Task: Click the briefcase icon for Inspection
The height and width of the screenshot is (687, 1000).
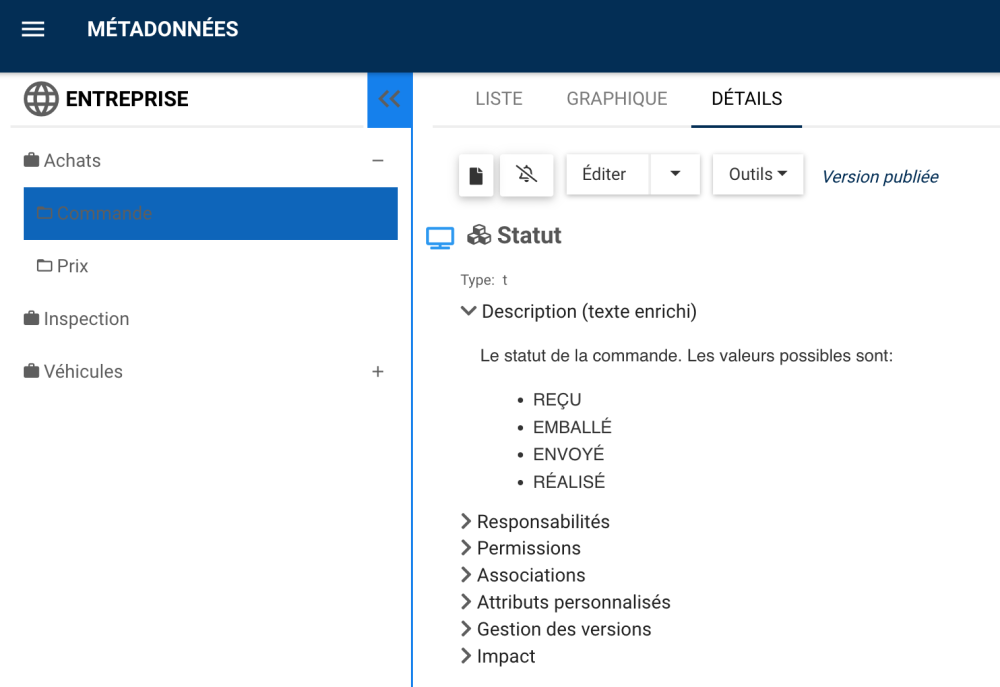Action: point(31,319)
